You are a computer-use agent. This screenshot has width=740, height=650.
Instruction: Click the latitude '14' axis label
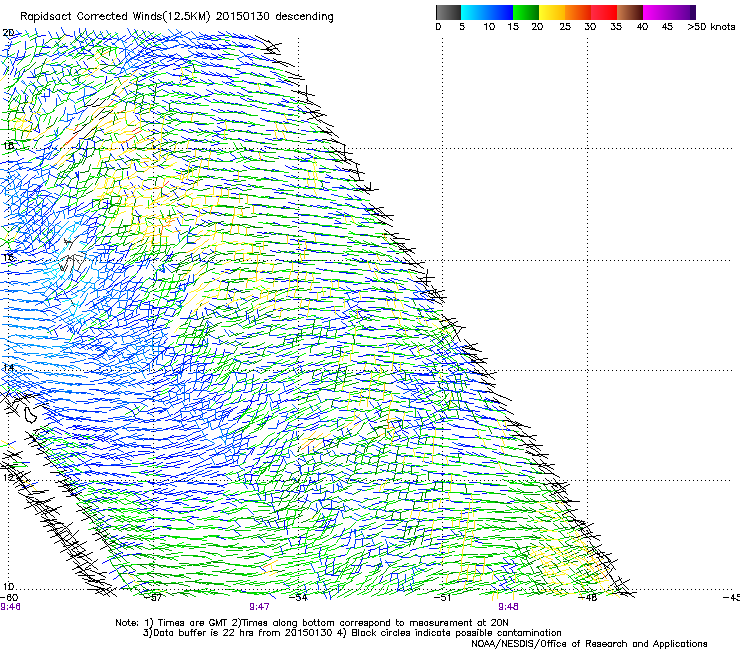[8, 368]
